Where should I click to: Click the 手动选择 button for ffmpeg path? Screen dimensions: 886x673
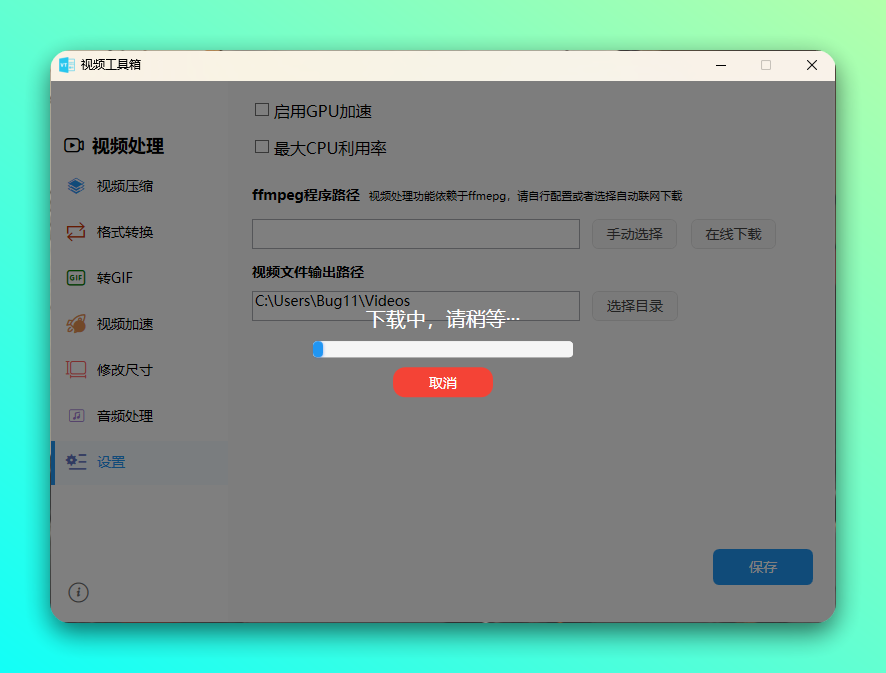click(x=634, y=234)
